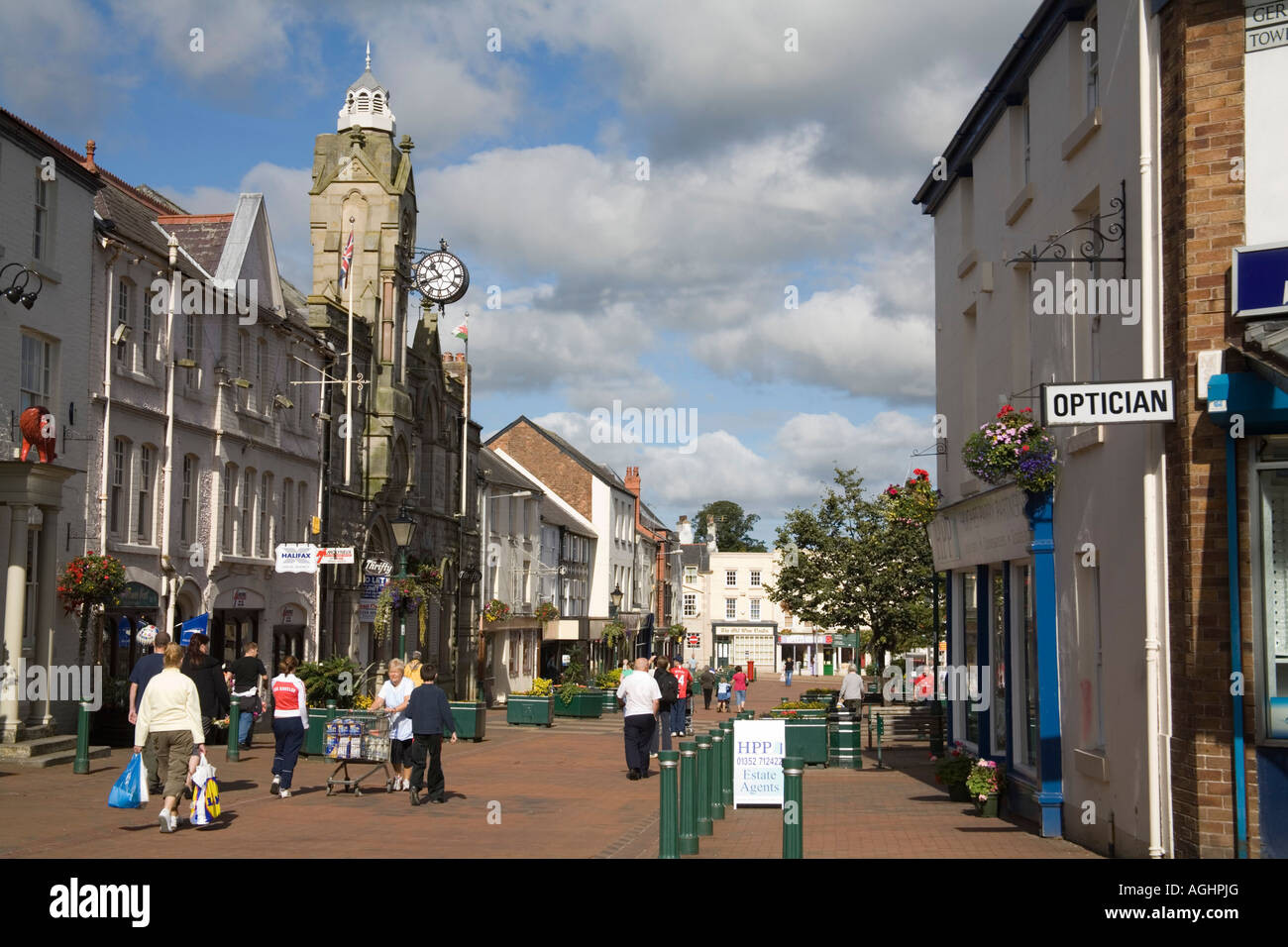
Task: Select the clock face on the tower
Action: [x=441, y=276]
